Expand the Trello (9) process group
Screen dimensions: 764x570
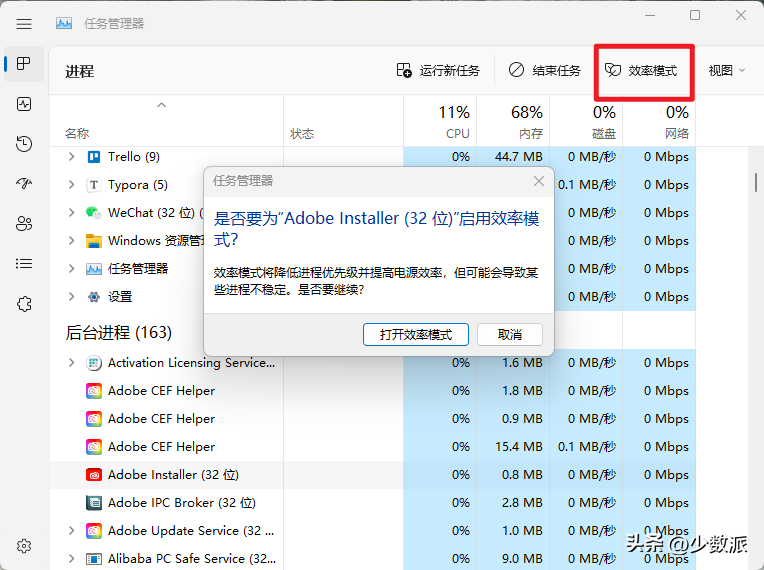coord(71,157)
